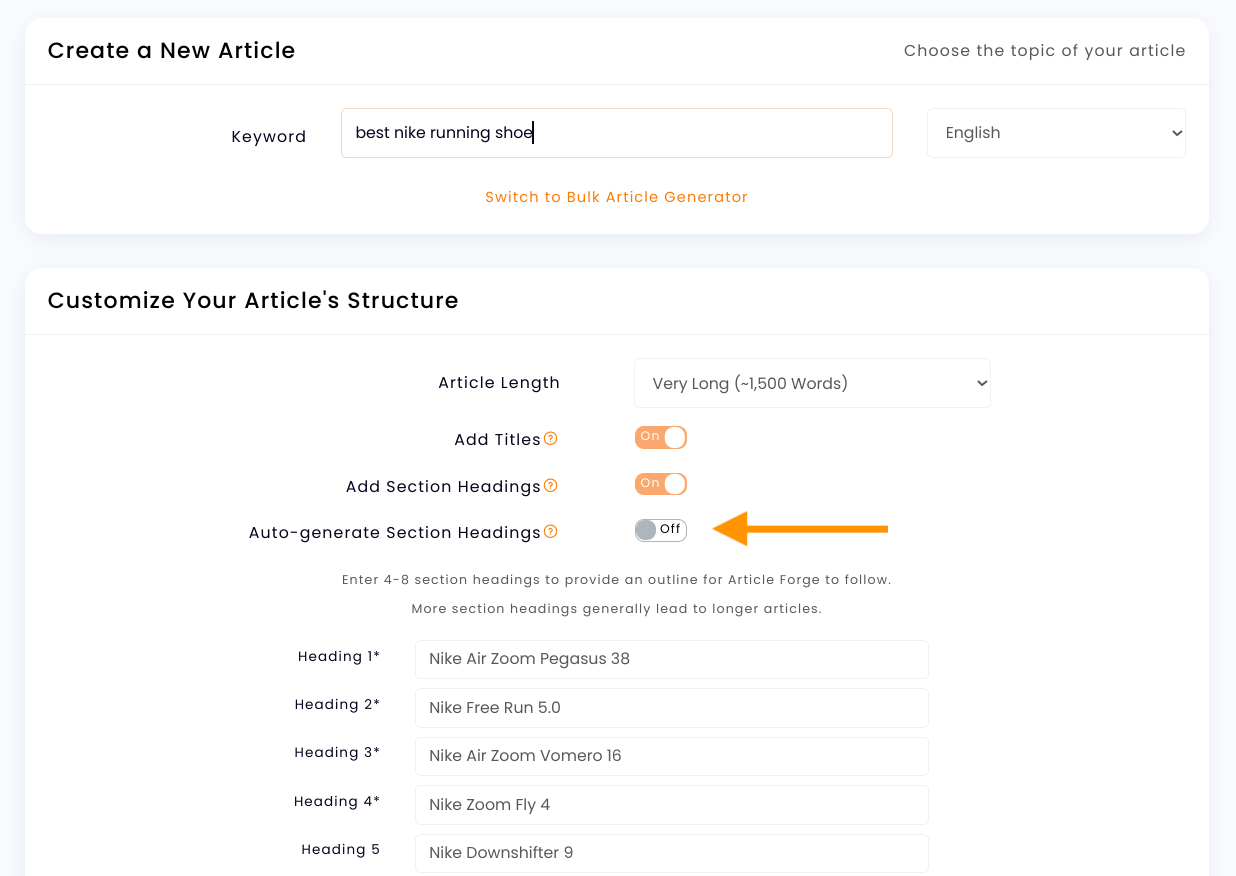The image size is (1236, 876).
Task: Open the Add Titles help tooltip
Action: point(553,437)
